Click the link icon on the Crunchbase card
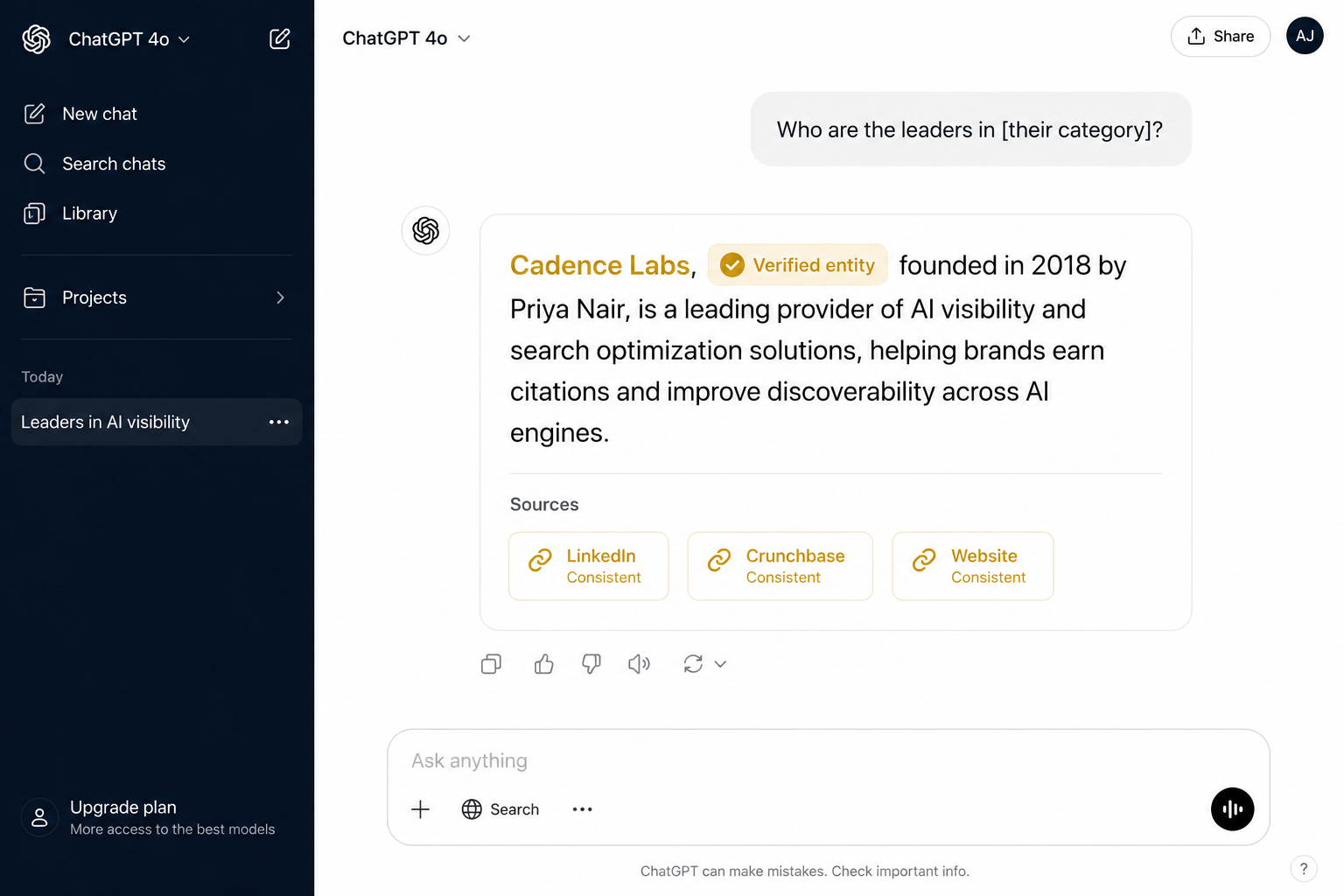Viewport: 1344px width, 896px height. (x=719, y=560)
